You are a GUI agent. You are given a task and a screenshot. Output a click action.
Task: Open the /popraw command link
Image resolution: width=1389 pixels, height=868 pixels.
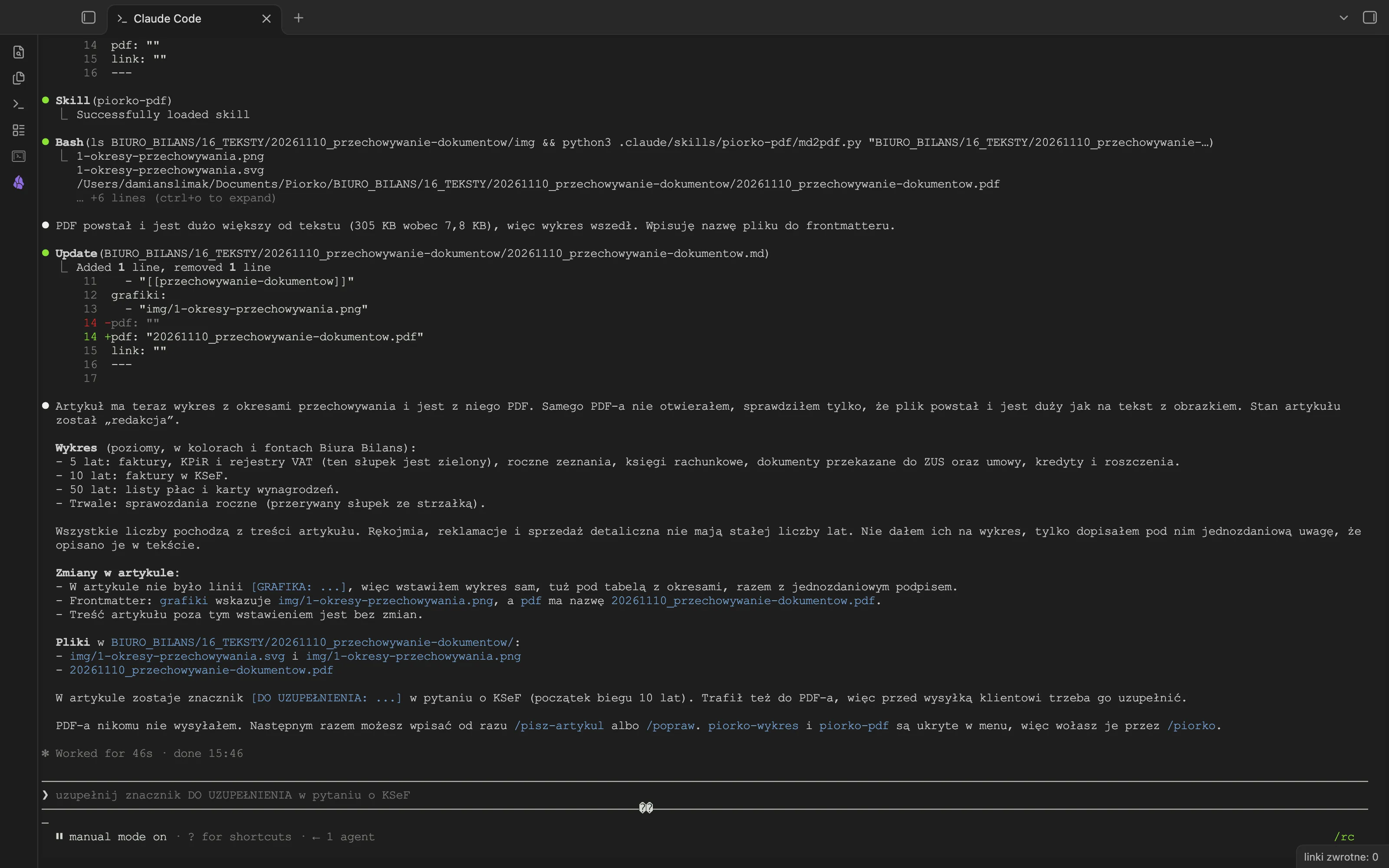670,726
